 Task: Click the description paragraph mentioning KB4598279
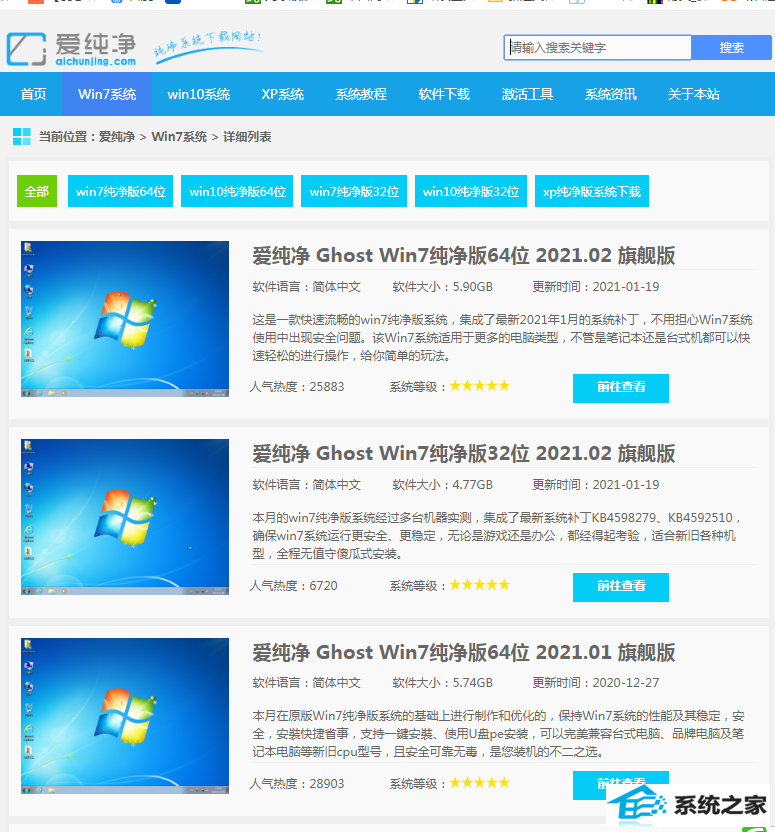[498, 535]
